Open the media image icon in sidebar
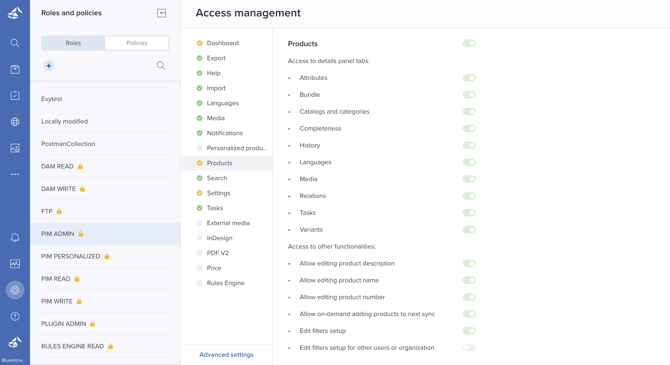Viewport: 670px width, 365px height. point(15,148)
